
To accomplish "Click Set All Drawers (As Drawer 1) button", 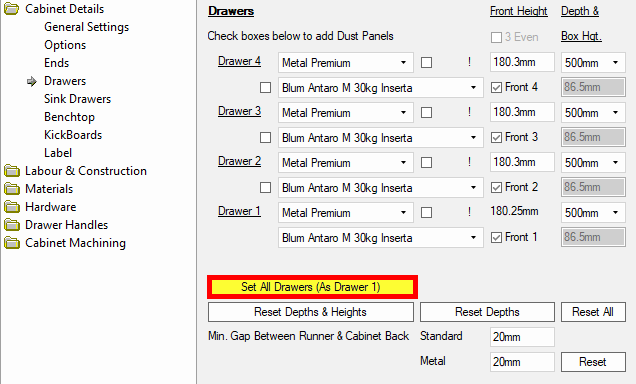I will [x=312, y=287].
